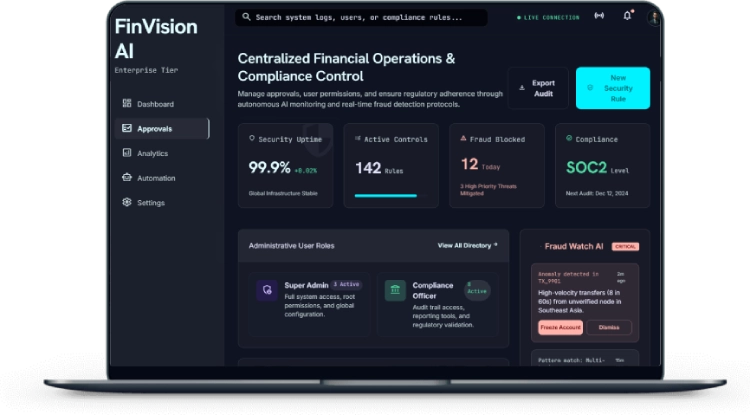Click Next Audit: Dec 12, 2024 text
750x415 pixels.
[597, 193]
